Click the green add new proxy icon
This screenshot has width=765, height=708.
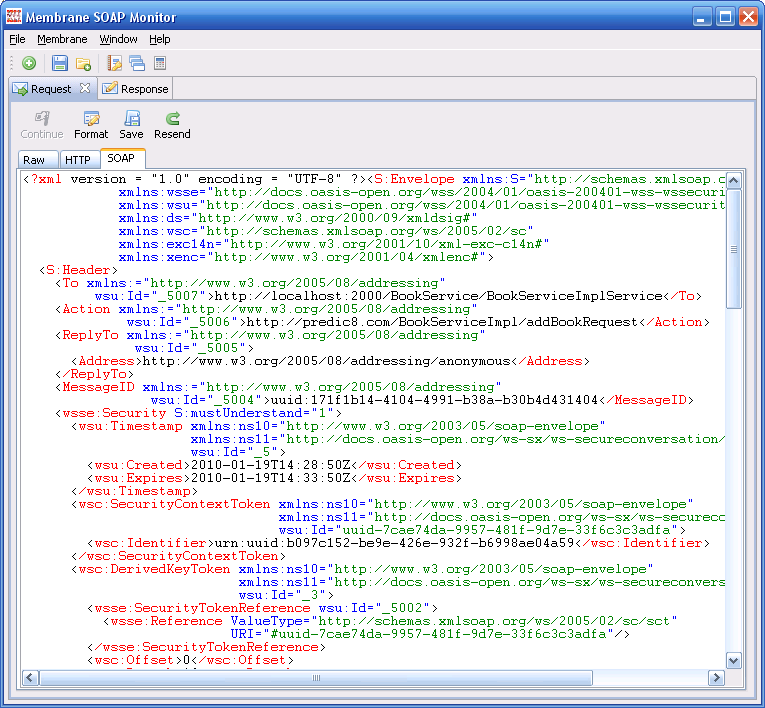click(29, 63)
